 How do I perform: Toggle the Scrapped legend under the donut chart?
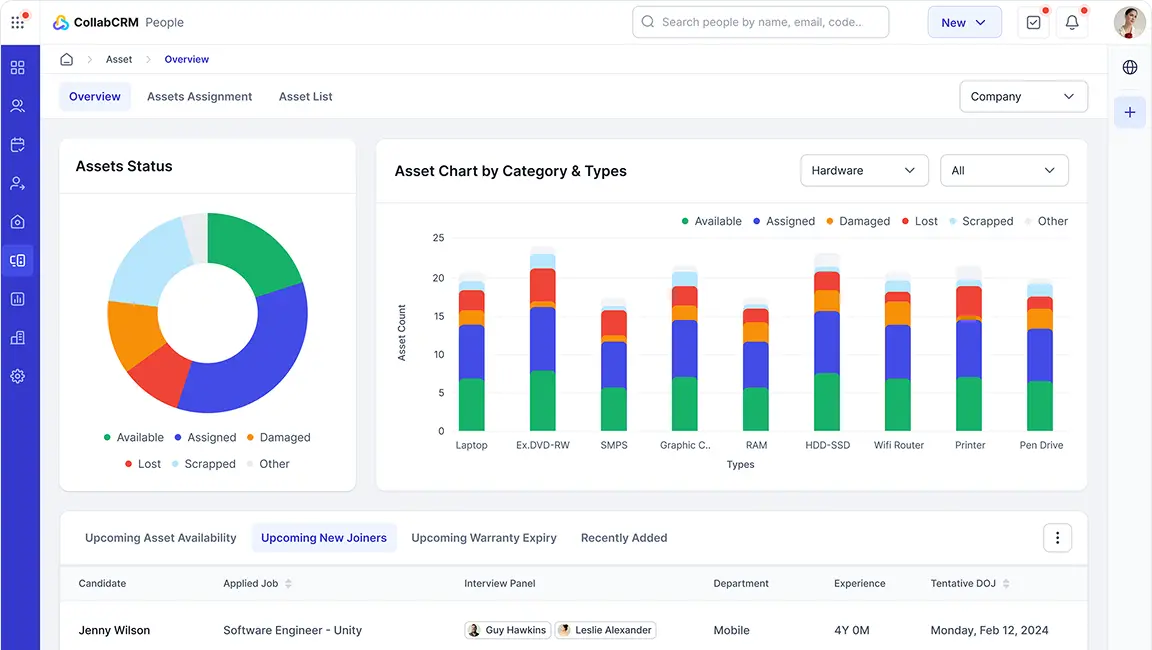(203, 464)
